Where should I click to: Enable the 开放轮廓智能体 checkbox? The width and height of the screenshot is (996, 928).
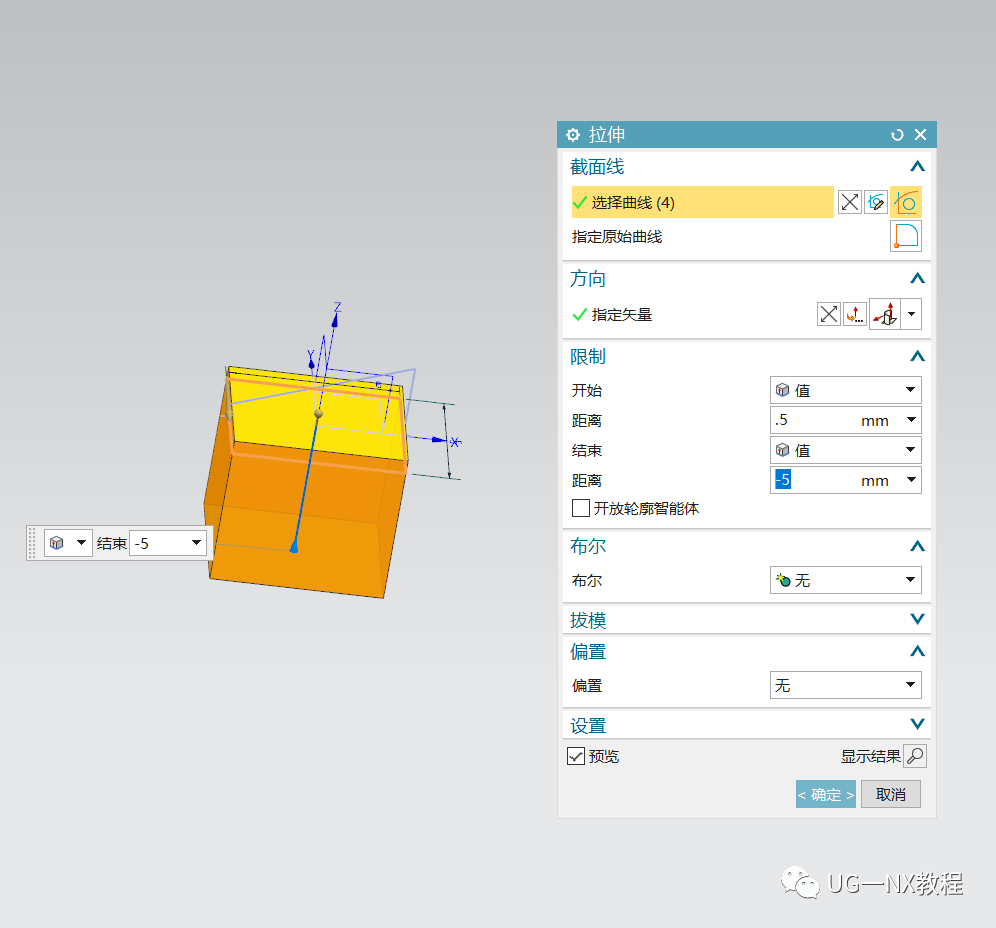click(x=581, y=508)
